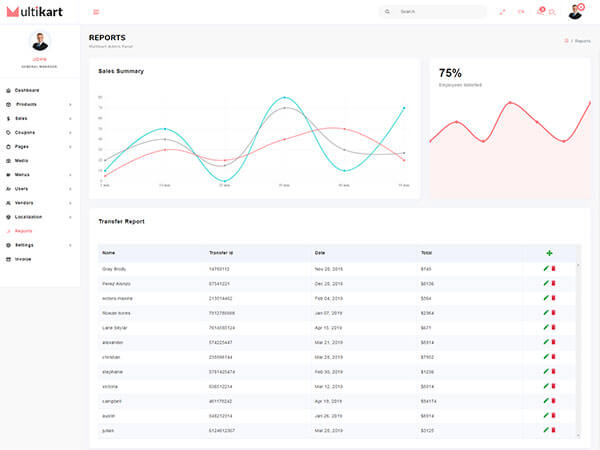The height and width of the screenshot is (450, 600).
Task: Expand the Products sidebar submenu
Action: tap(70, 104)
